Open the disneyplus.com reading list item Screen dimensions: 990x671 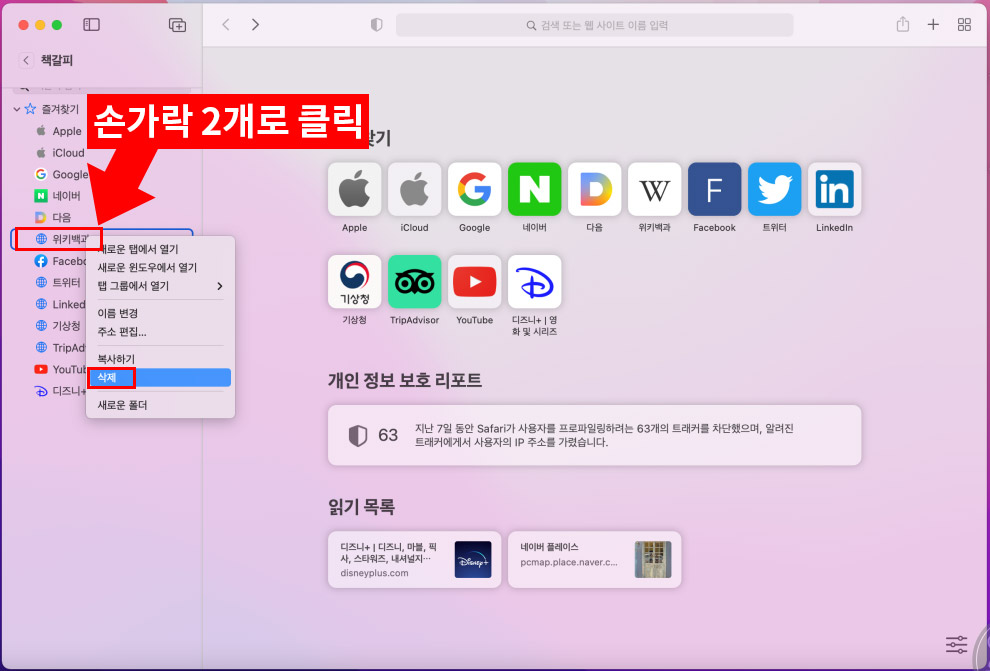pyautogui.click(x=414, y=559)
